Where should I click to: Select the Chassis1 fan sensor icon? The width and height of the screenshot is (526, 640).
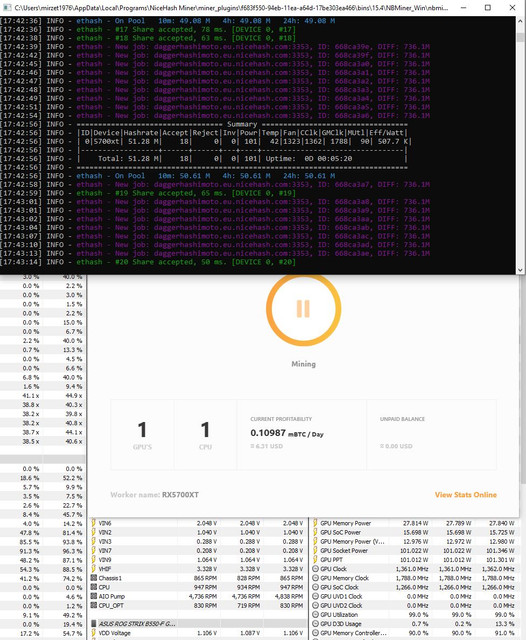(x=93, y=578)
